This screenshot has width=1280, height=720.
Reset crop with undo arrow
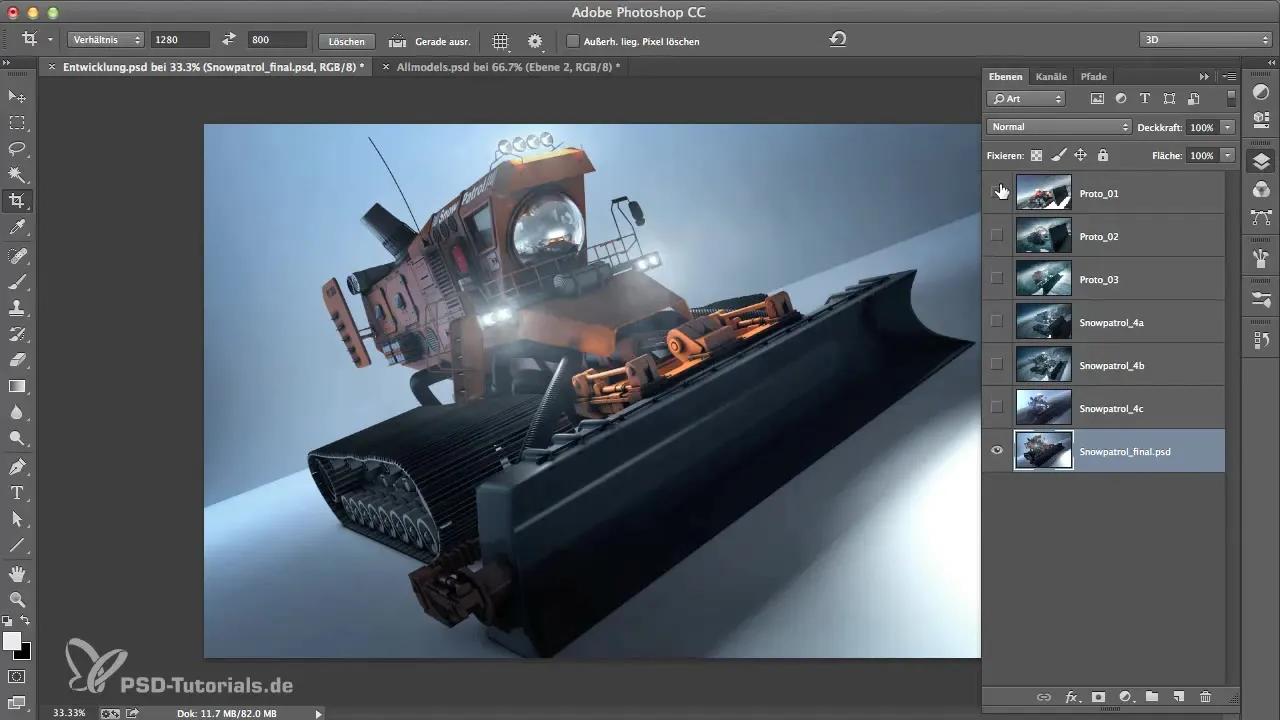tap(838, 40)
